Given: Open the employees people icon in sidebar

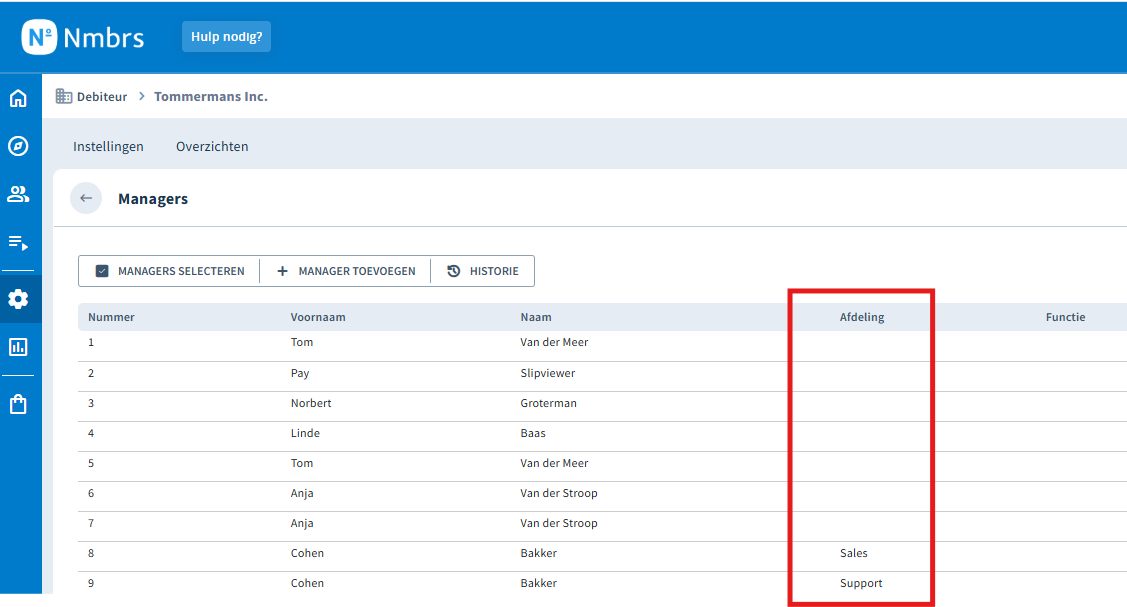Looking at the screenshot, I should coord(18,194).
